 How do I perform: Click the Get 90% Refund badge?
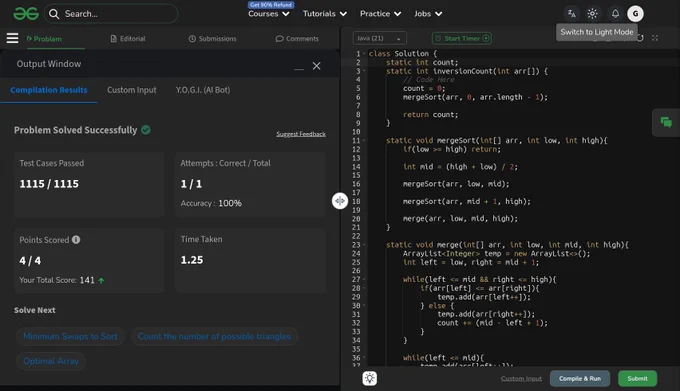[271, 5]
